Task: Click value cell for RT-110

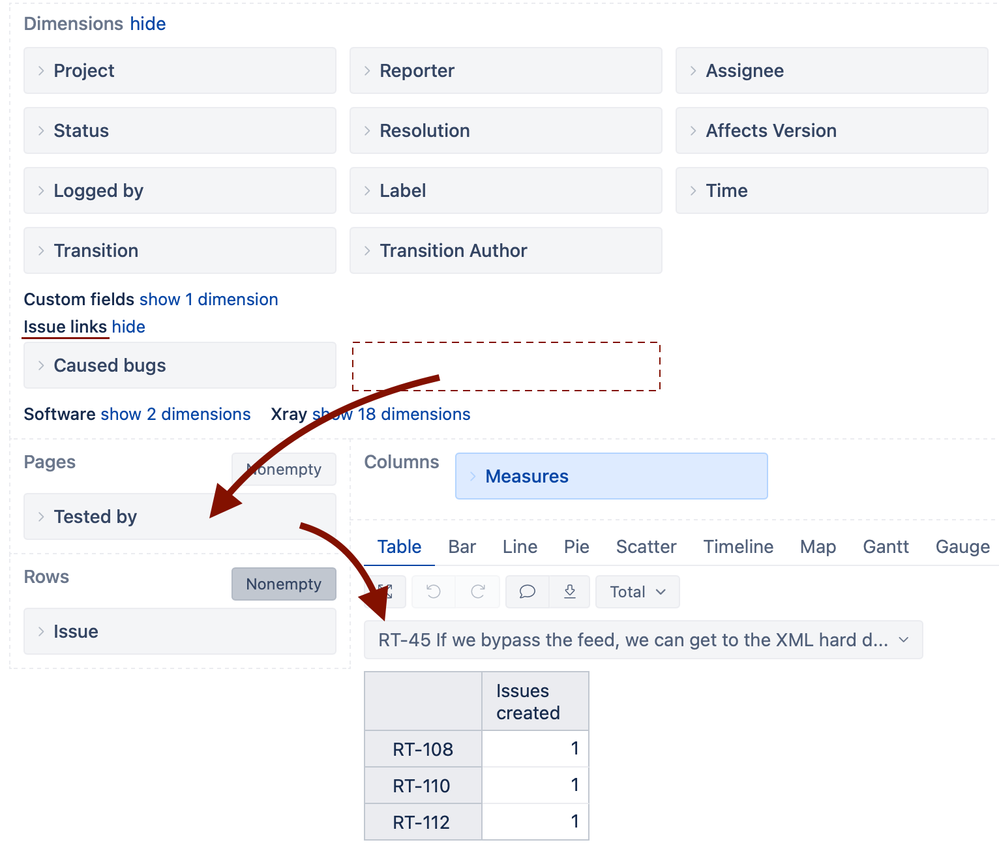Action: 535,786
